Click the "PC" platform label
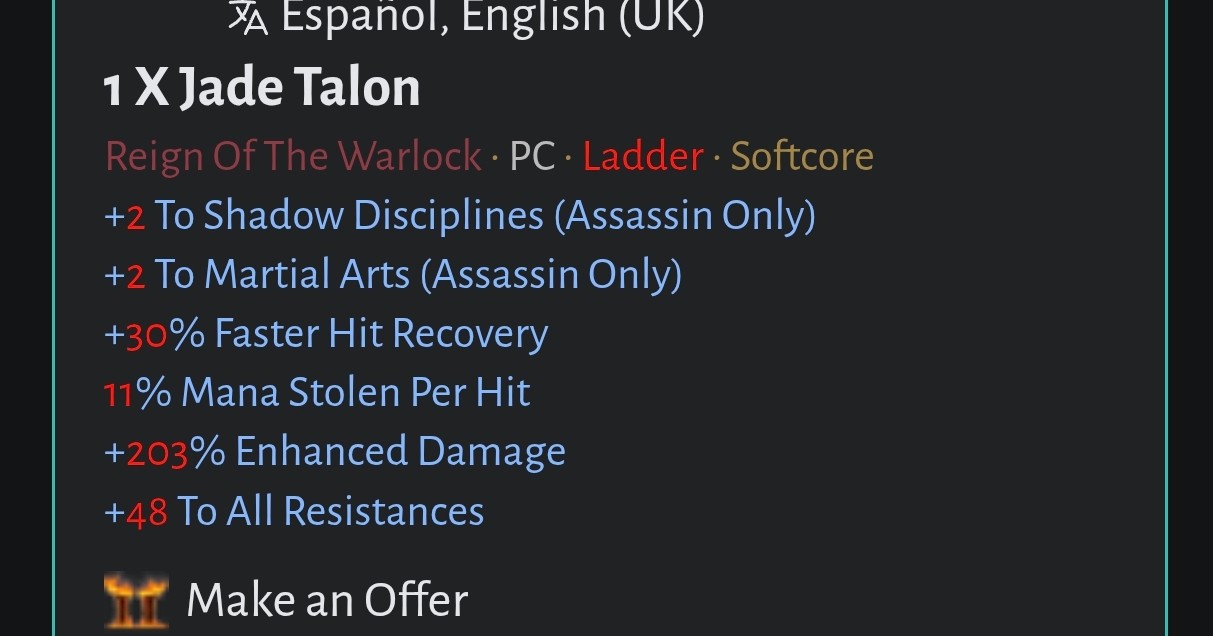1213x636 pixels. (534, 156)
